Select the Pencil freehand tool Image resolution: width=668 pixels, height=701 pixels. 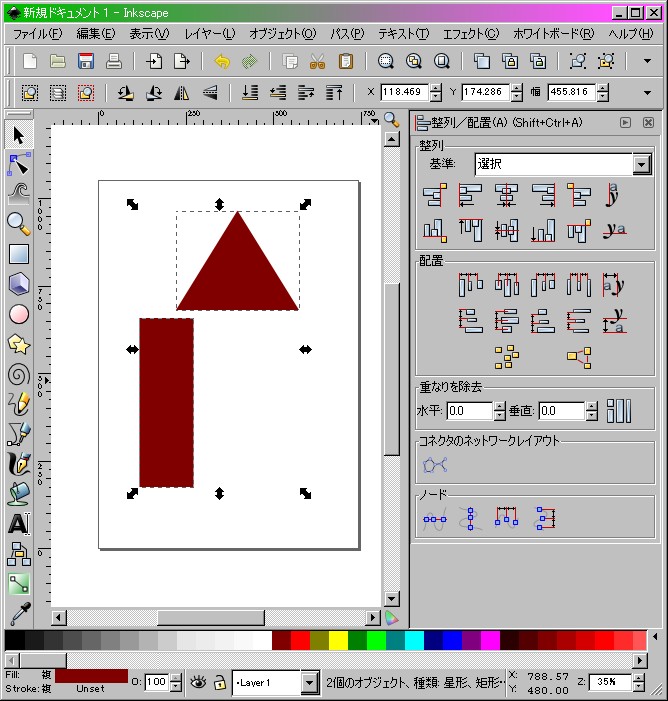click(x=19, y=404)
